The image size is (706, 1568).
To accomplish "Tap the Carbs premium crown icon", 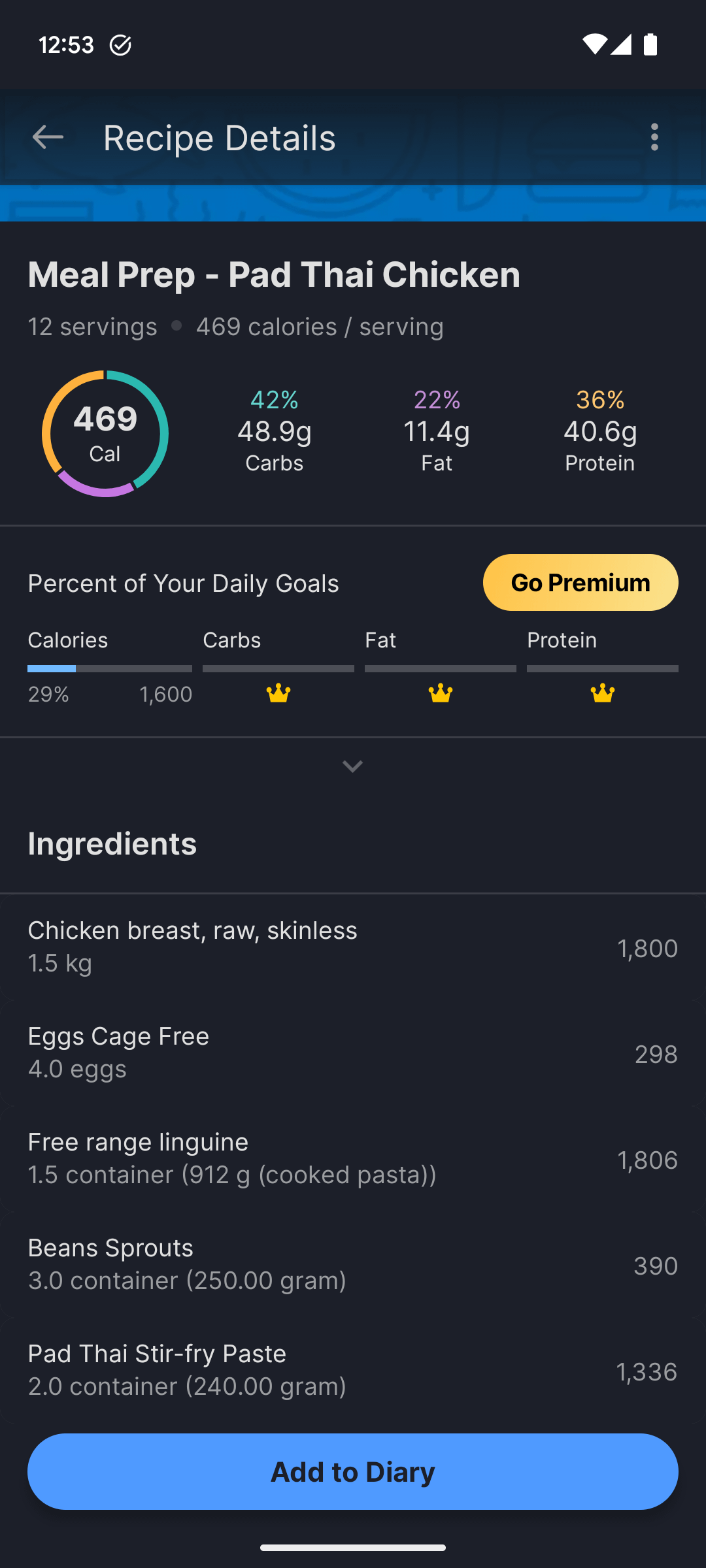I will coord(278,693).
